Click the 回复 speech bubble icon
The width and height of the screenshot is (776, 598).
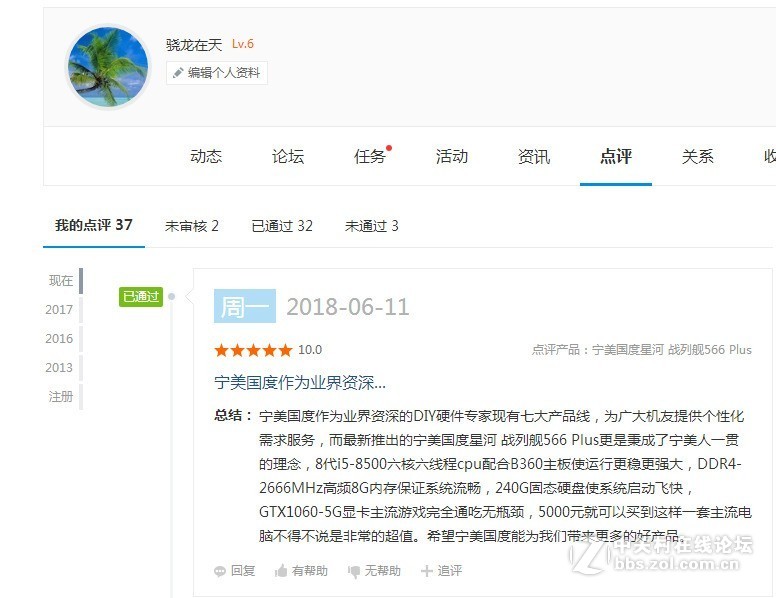click(x=219, y=571)
